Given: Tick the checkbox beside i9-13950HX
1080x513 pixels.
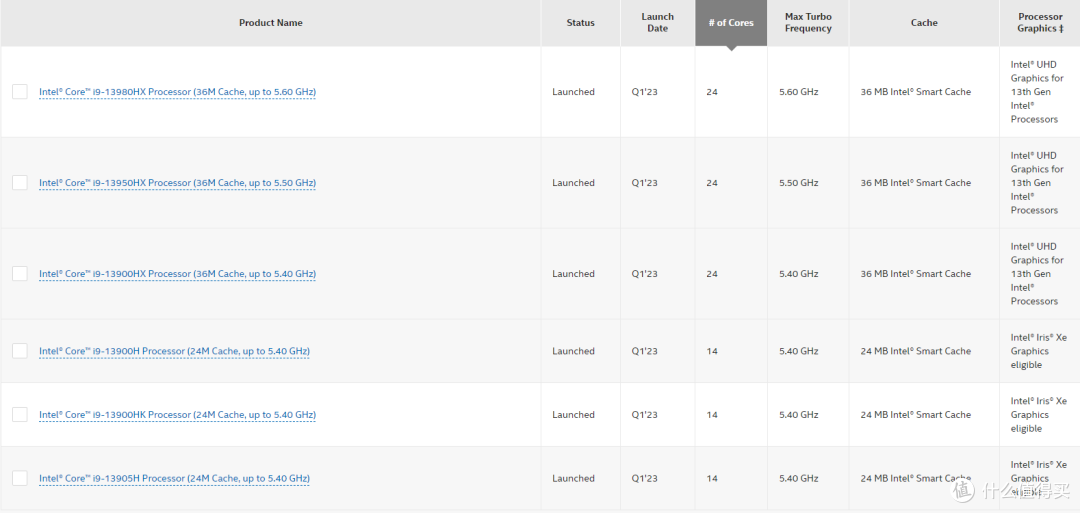Looking at the screenshot, I should click(20, 183).
